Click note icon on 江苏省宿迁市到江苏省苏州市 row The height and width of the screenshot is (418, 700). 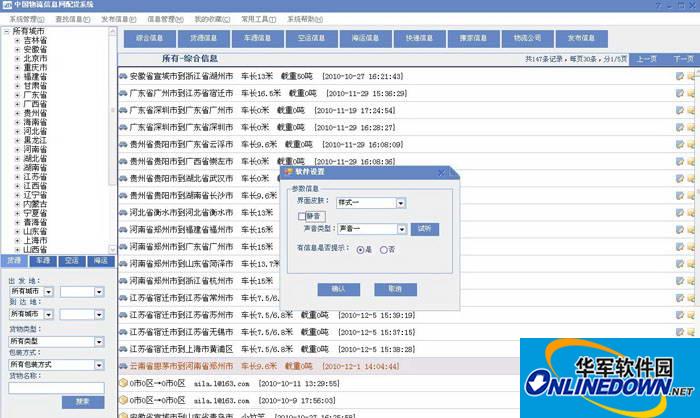pyautogui.click(x=679, y=315)
